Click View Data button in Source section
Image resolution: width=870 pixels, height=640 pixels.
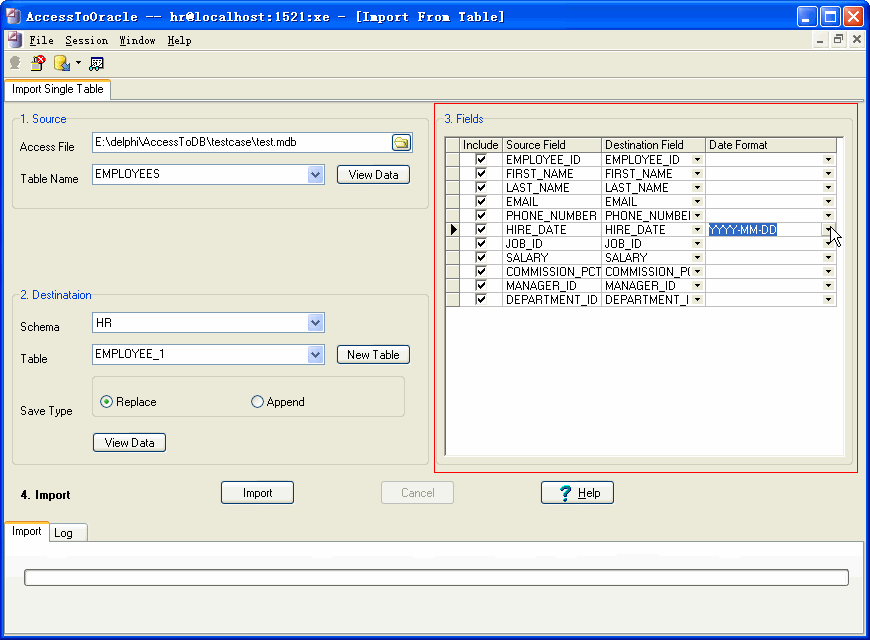(373, 175)
